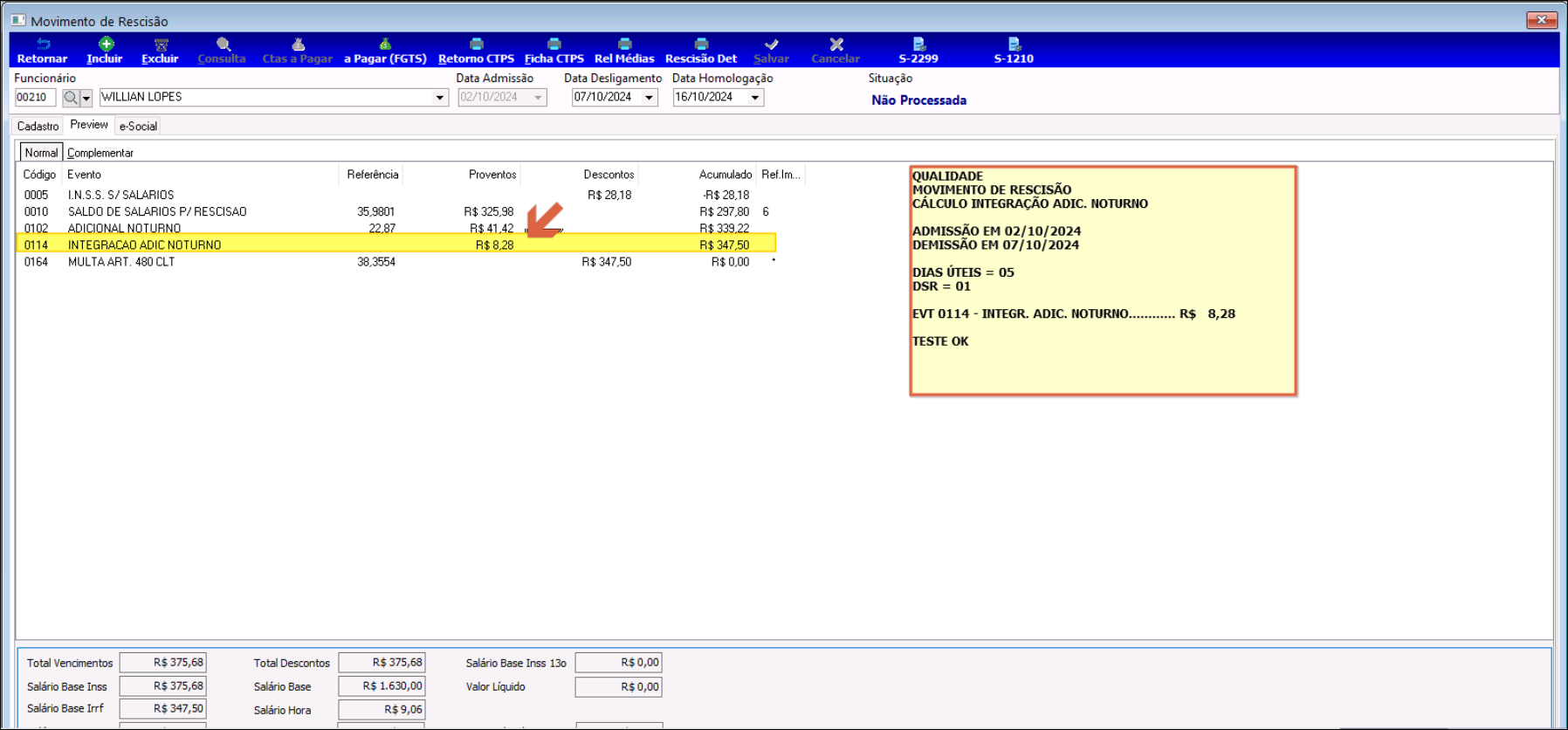Click the employee code field 00210
The height and width of the screenshot is (730, 1568).
click(35, 98)
